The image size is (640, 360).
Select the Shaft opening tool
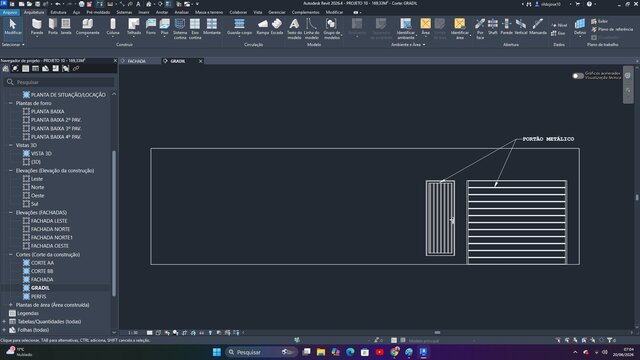point(493,27)
